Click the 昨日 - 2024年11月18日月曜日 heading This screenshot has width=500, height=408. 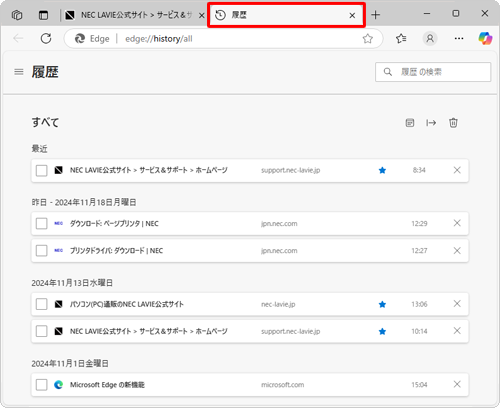pos(84,202)
